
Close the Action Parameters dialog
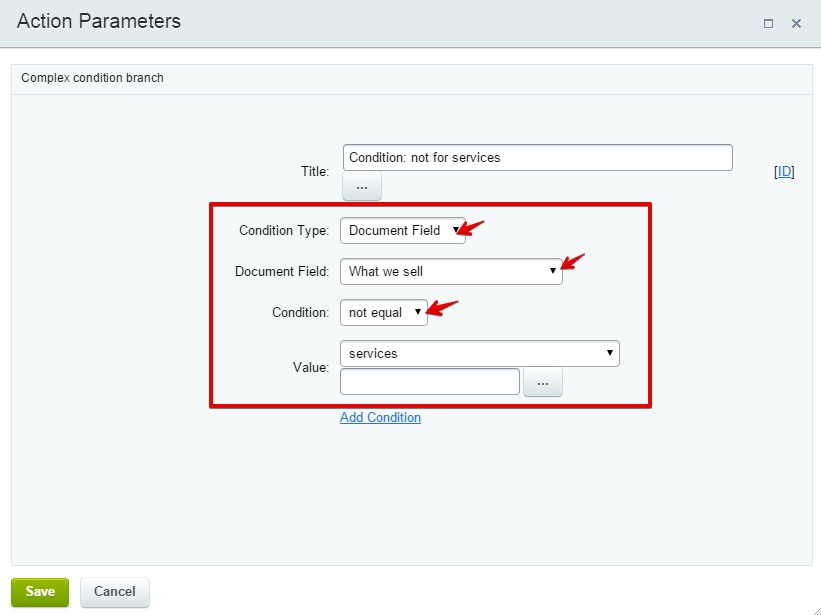[796, 24]
